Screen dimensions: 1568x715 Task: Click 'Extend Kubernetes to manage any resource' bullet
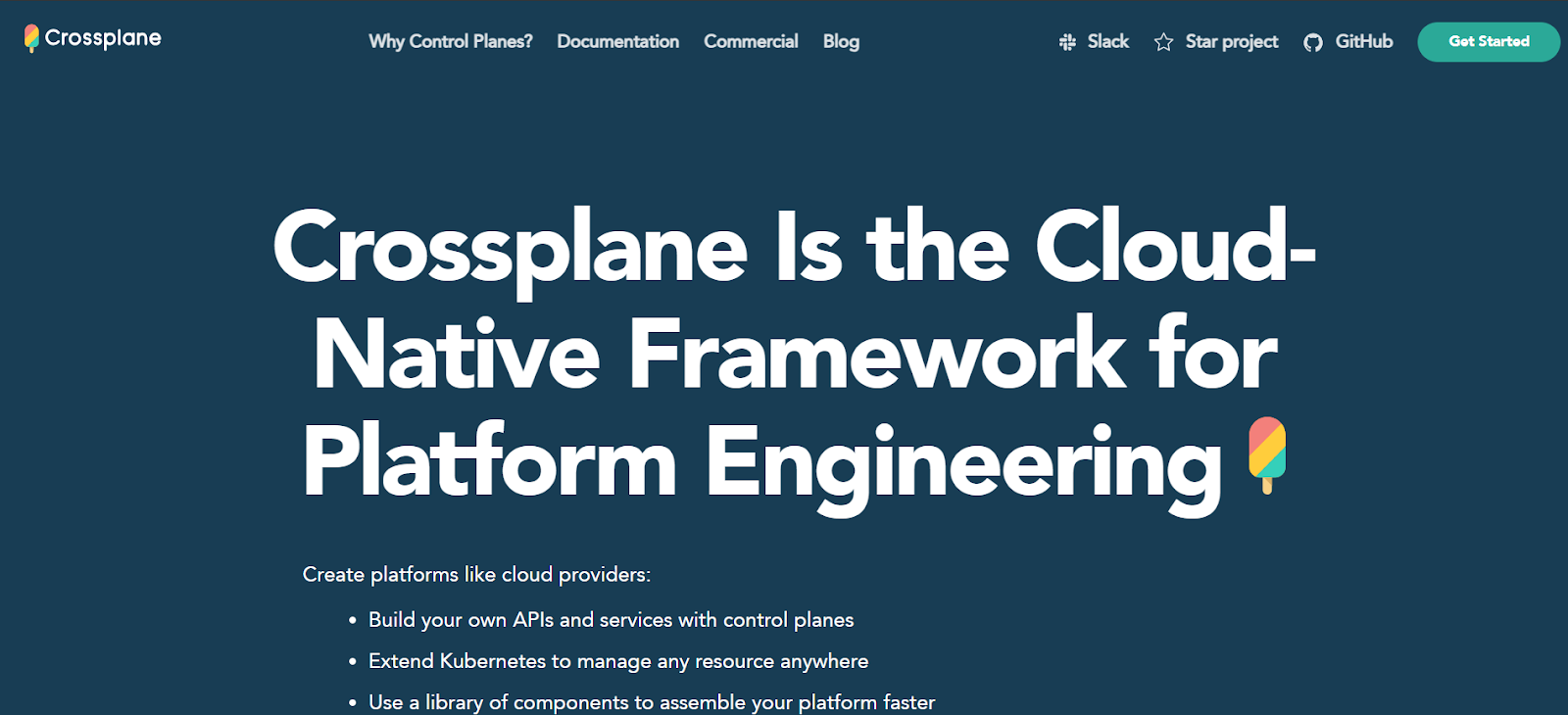click(618, 661)
